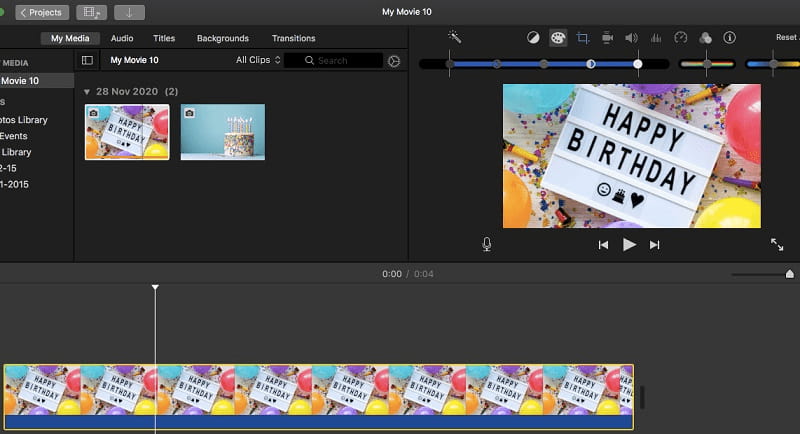The width and height of the screenshot is (800, 434).
Task: Select iMovie Library in sidebar
Action: (16, 152)
